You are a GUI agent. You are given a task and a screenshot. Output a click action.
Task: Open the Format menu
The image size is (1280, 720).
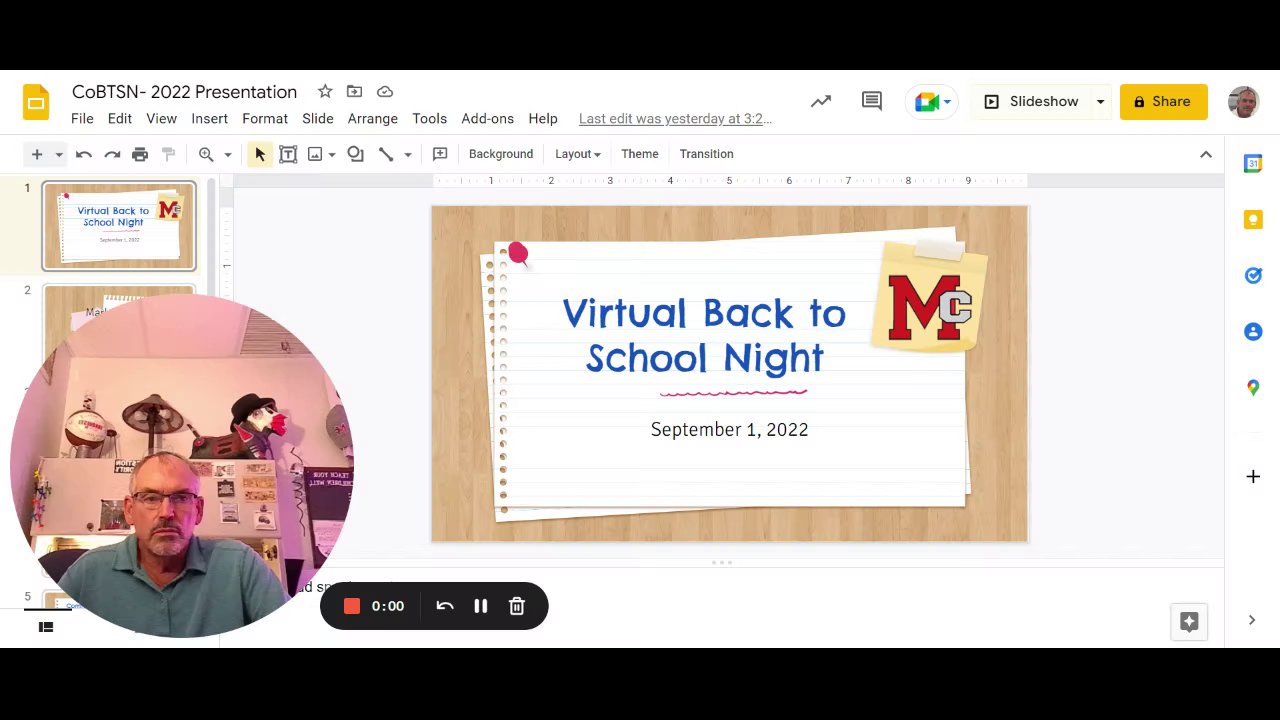(265, 118)
